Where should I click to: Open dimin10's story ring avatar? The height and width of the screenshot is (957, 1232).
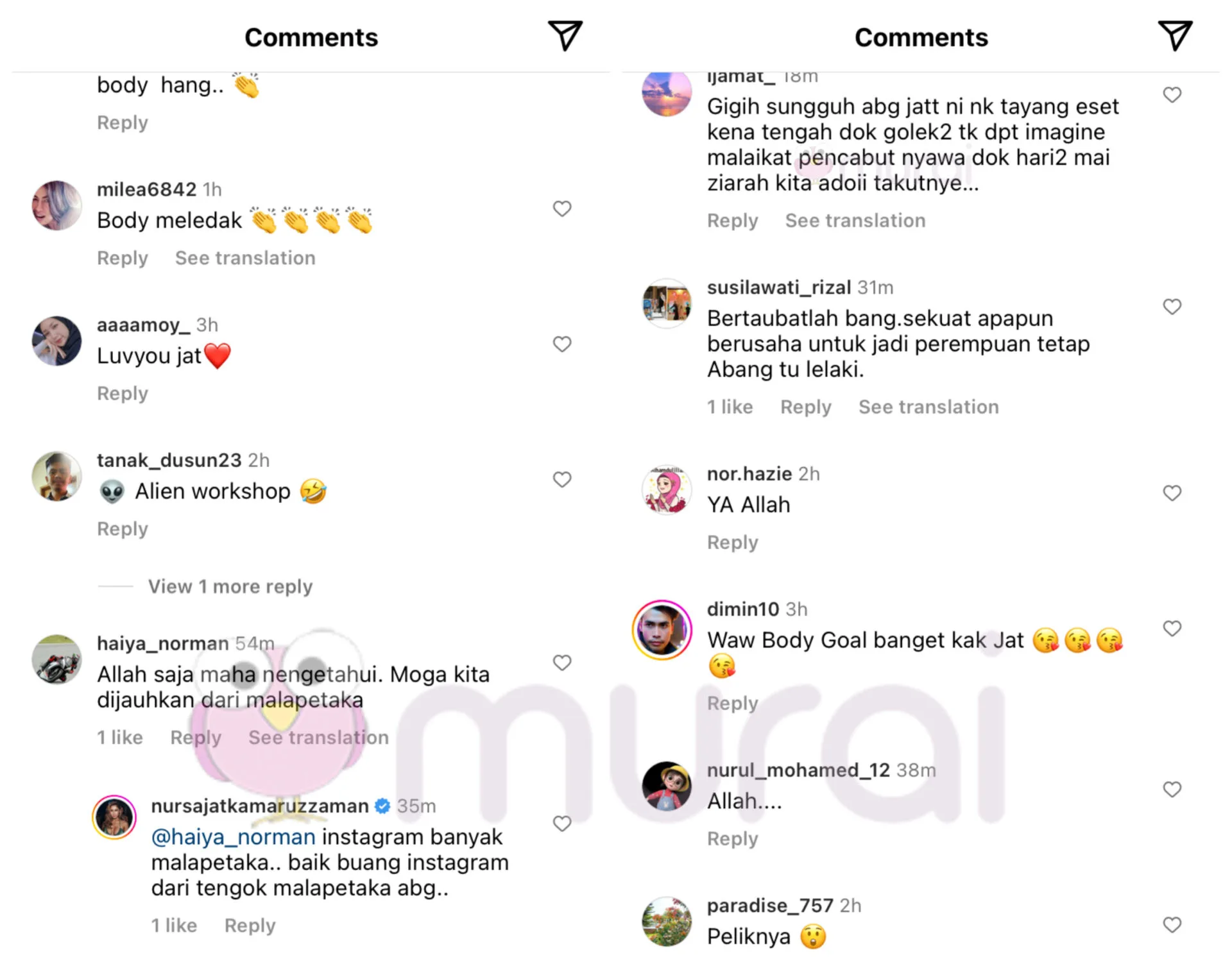pos(662,630)
